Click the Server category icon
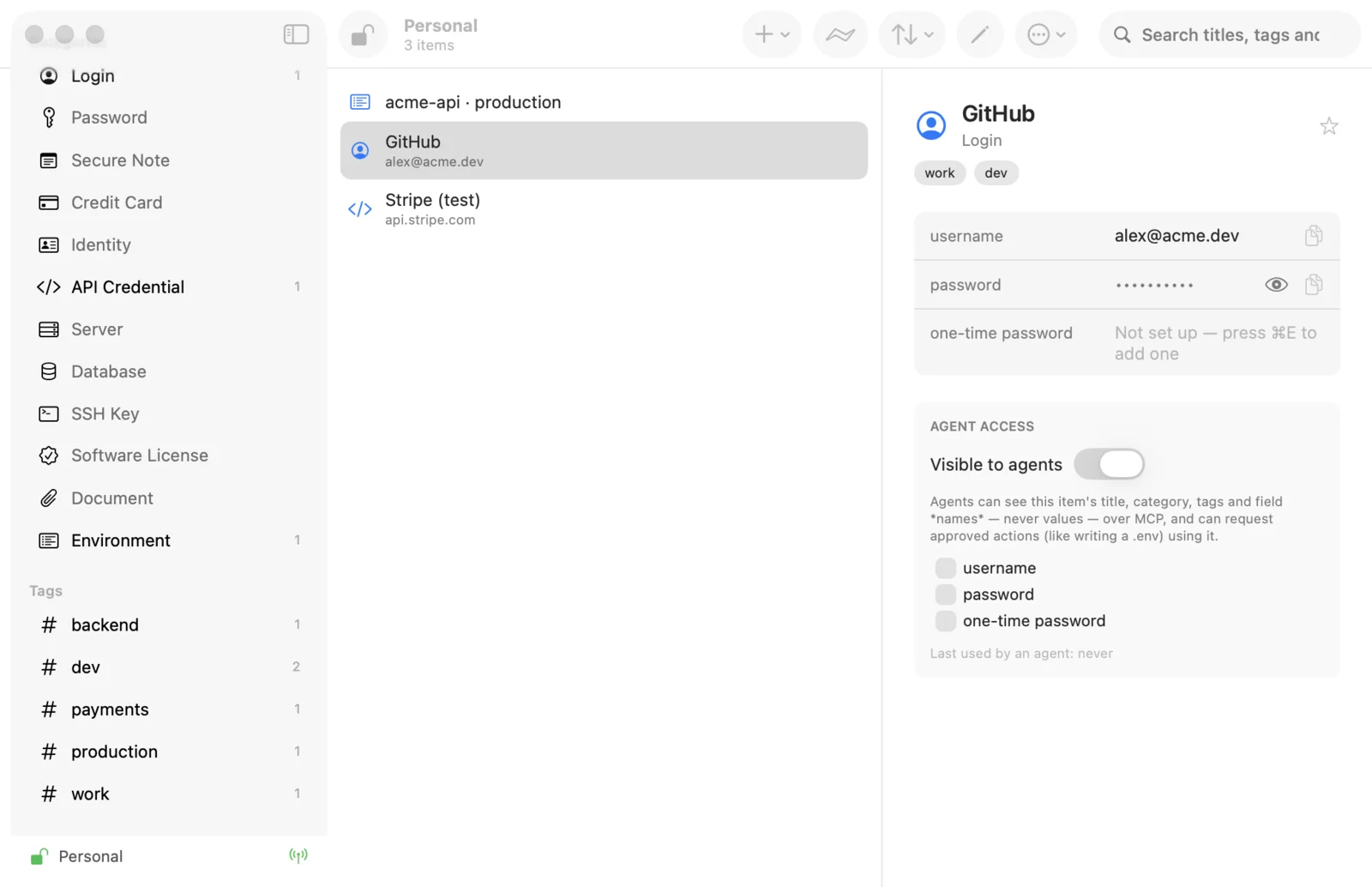 (x=49, y=329)
